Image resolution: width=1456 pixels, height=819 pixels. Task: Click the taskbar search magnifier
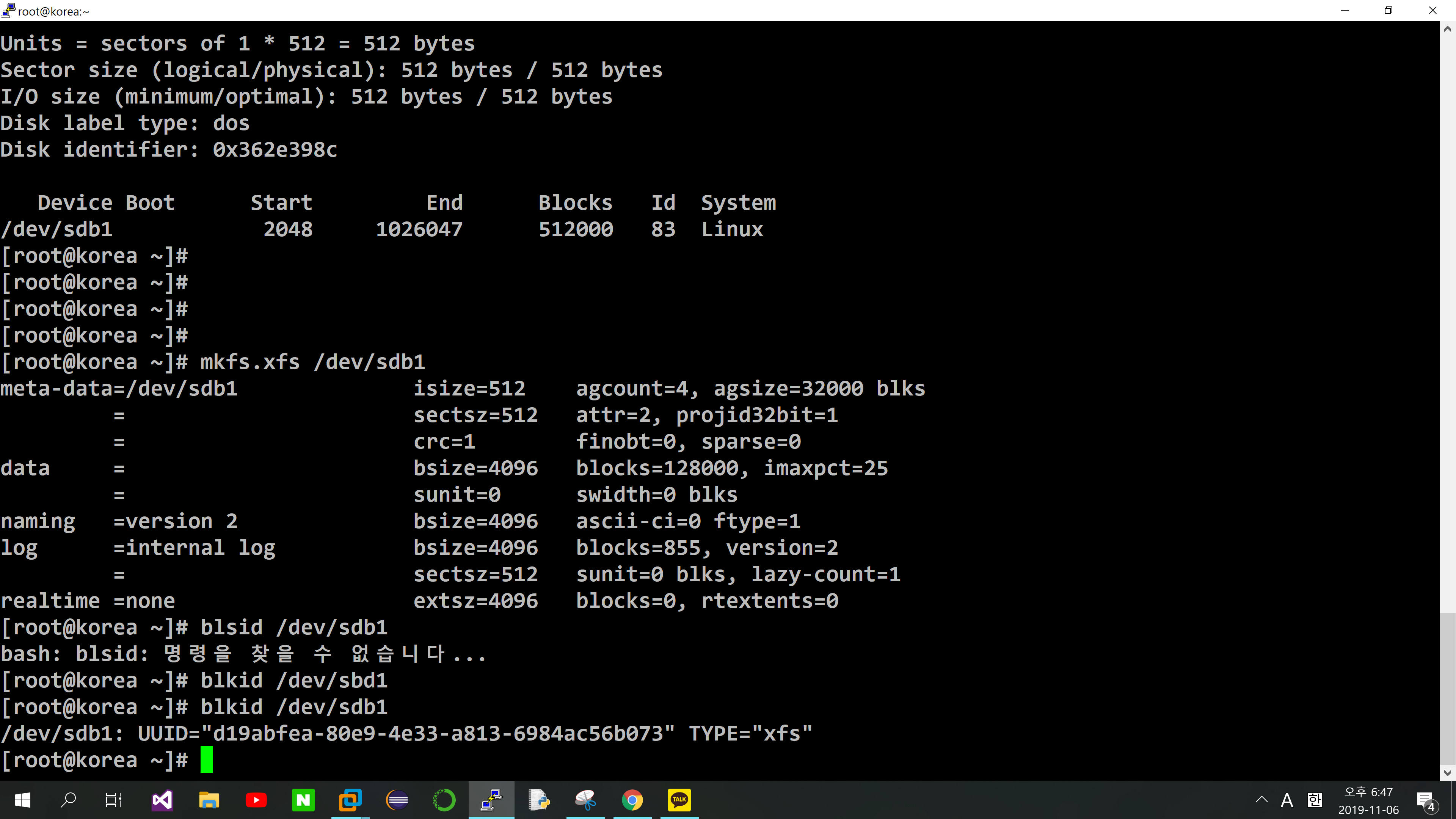(68, 800)
